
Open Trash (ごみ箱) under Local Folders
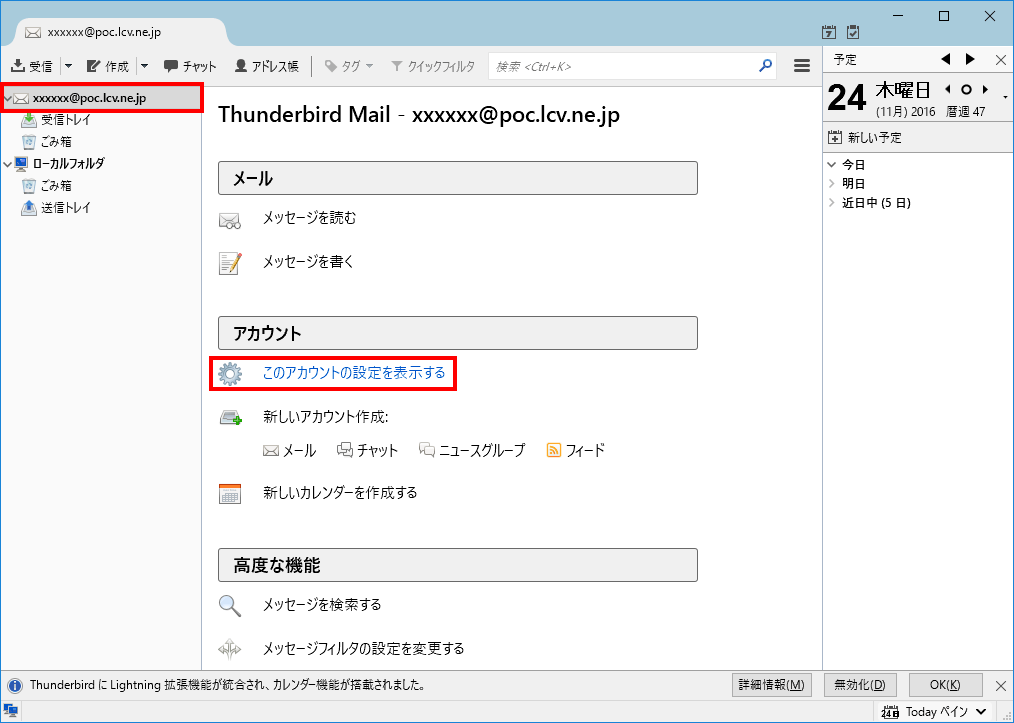pyautogui.click(x=56, y=186)
